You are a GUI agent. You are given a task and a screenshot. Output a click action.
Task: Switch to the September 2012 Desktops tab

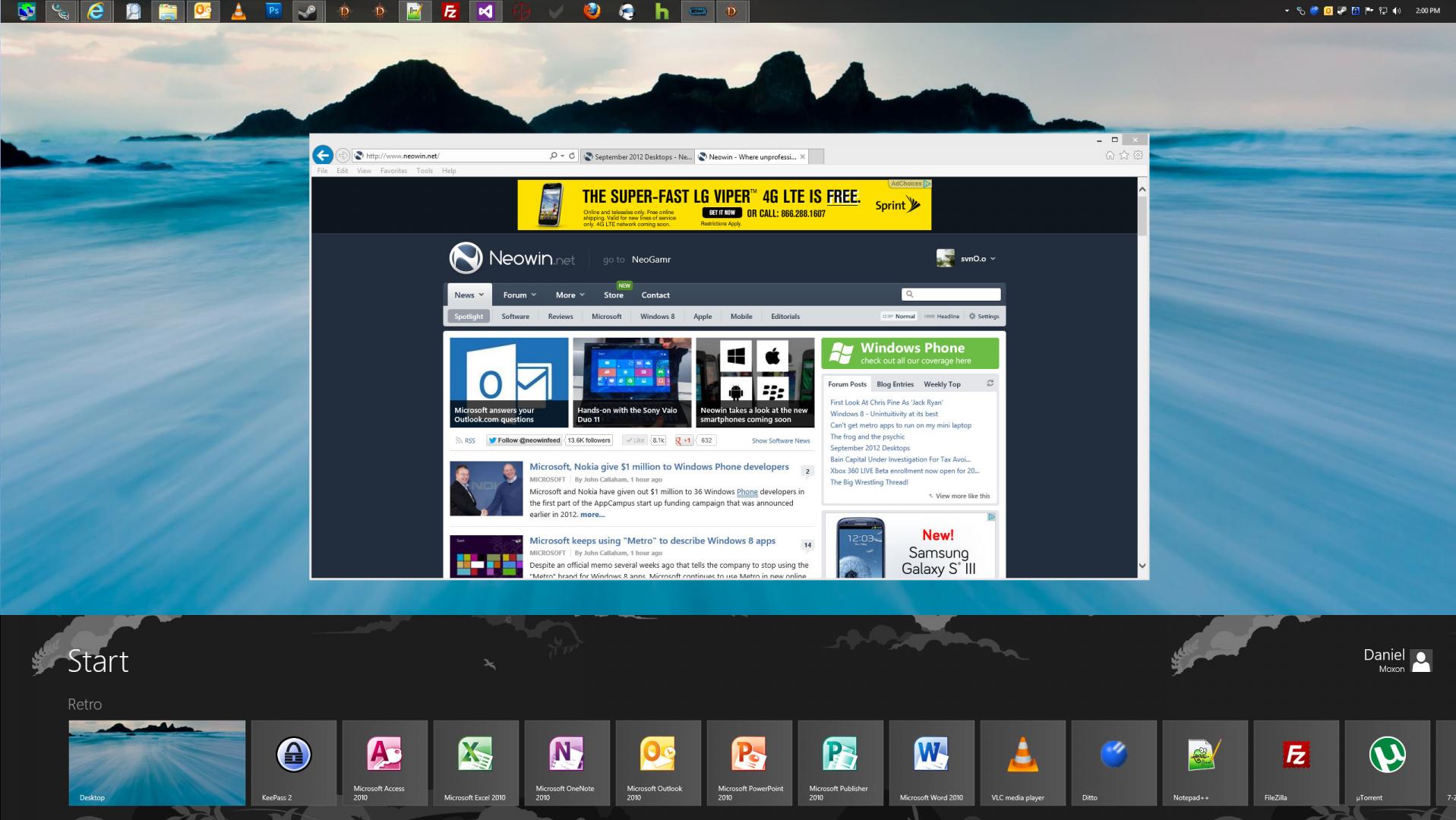(x=637, y=157)
